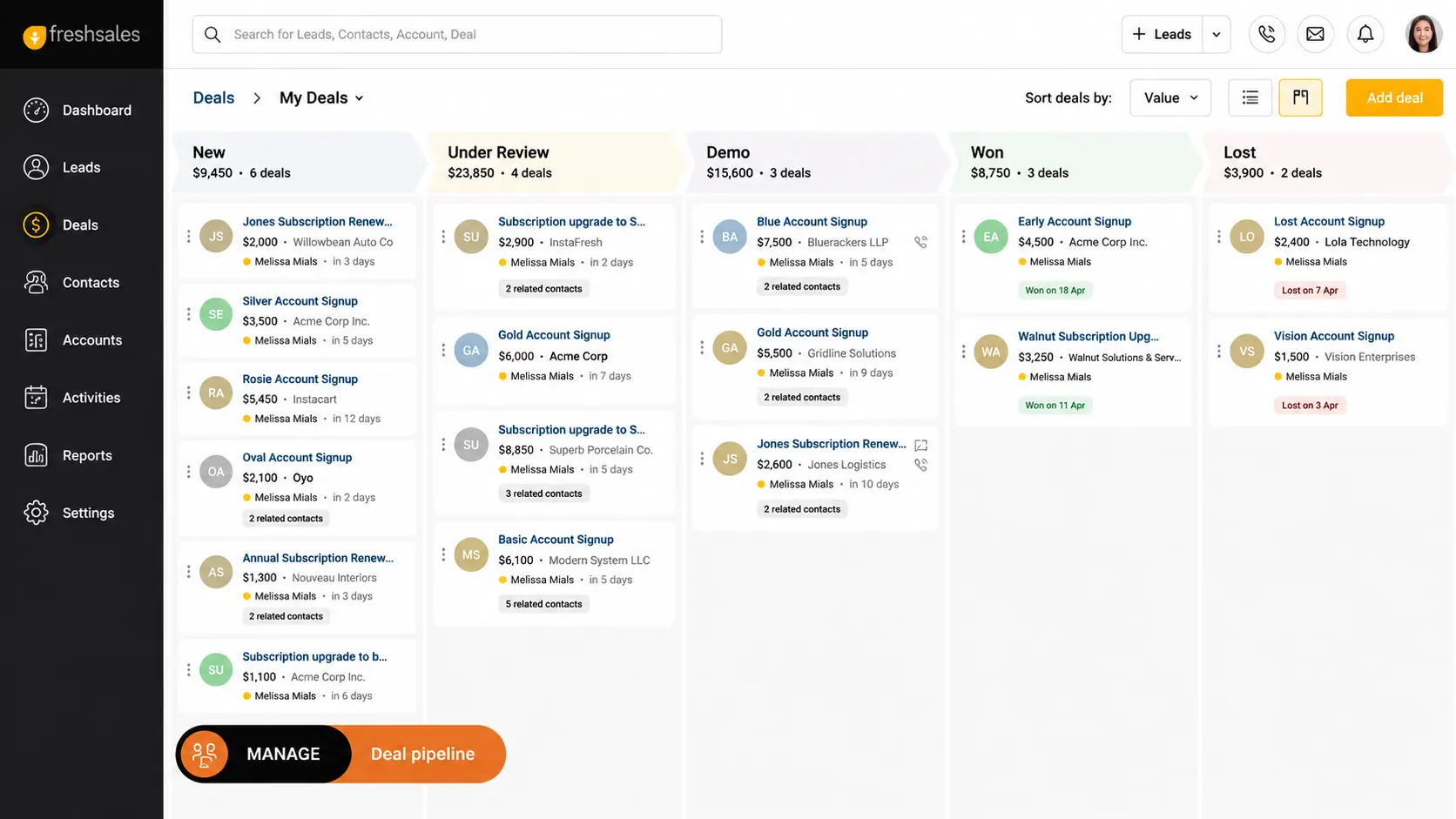The height and width of the screenshot is (819, 1456).
Task: Click the MANAGE Deal pipeline banner
Action: [x=340, y=754]
